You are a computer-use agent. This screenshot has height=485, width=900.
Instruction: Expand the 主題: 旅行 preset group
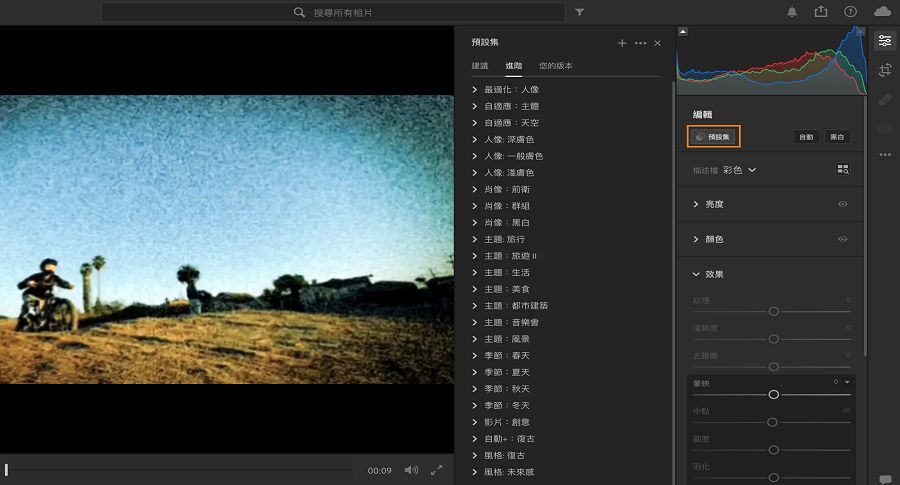(x=475, y=239)
